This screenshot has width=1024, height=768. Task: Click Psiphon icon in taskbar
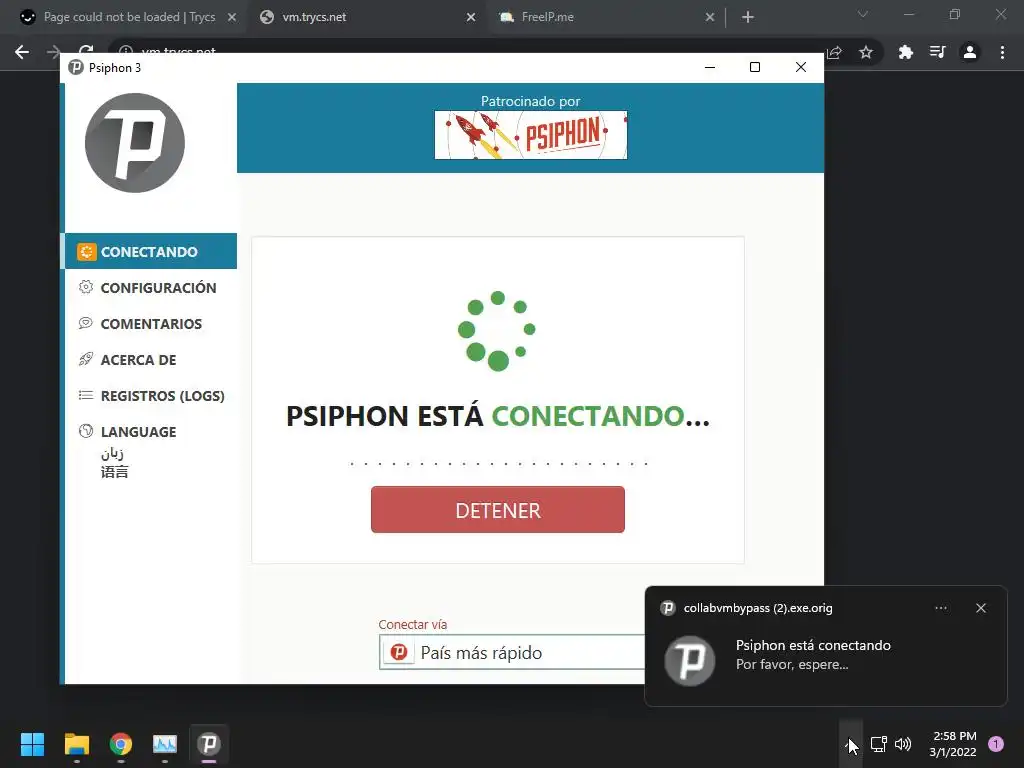209,744
